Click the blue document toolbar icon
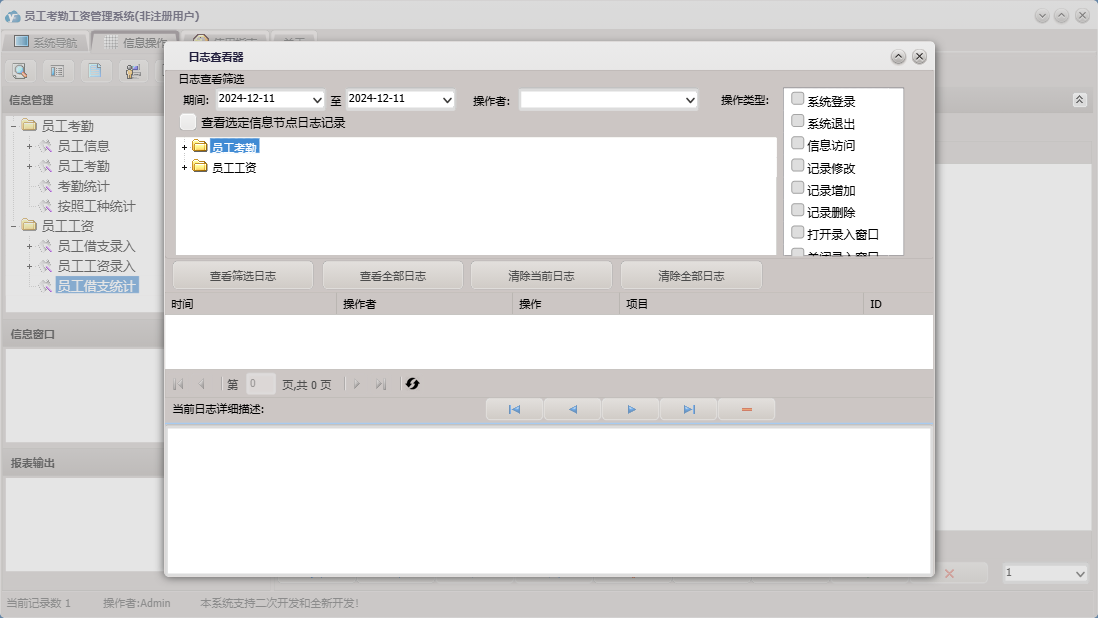The height and width of the screenshot is (618, 1098). (x=95, y=71)
